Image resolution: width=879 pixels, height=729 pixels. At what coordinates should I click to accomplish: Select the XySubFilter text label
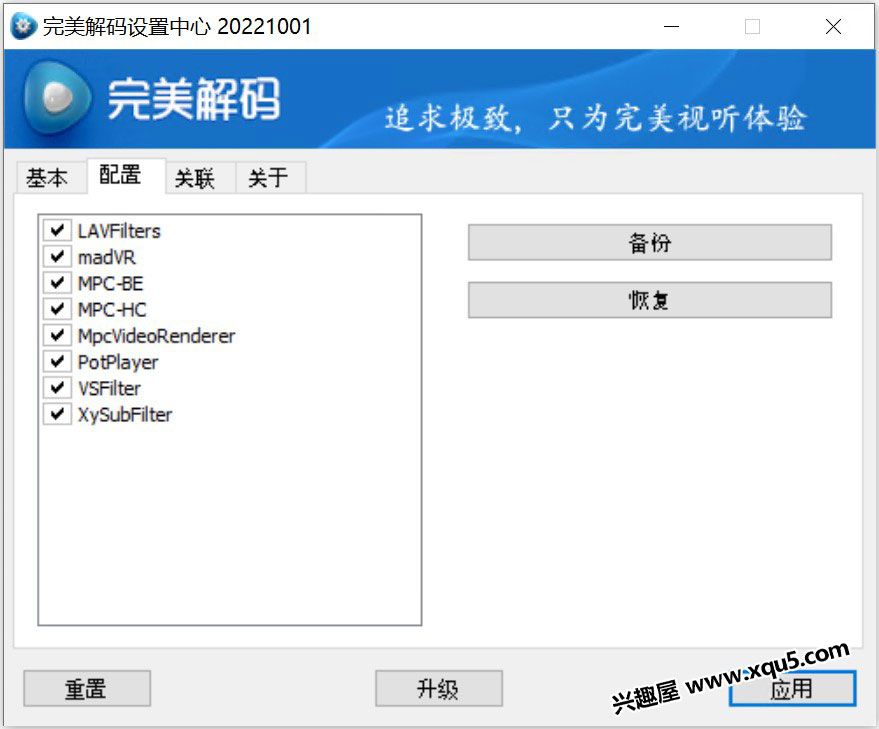tap(124, 415)
